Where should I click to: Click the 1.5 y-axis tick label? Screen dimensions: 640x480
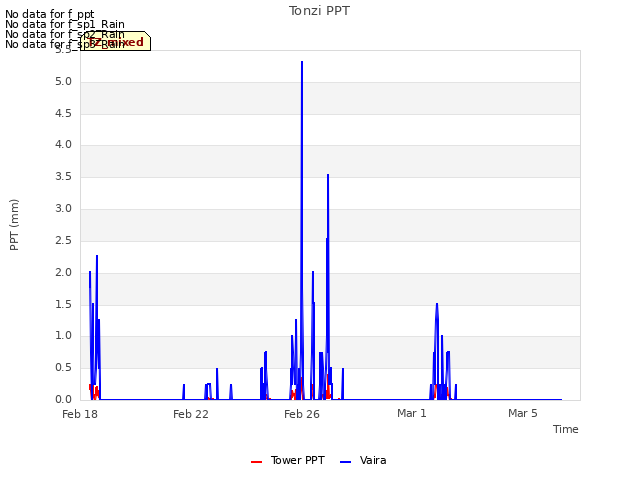coord(63,304)
